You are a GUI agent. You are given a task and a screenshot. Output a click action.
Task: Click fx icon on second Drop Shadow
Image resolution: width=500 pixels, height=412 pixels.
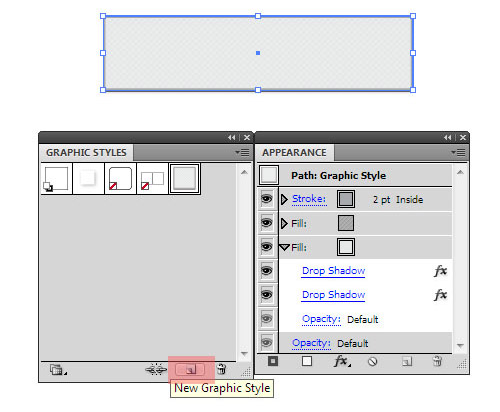point(440,295)
